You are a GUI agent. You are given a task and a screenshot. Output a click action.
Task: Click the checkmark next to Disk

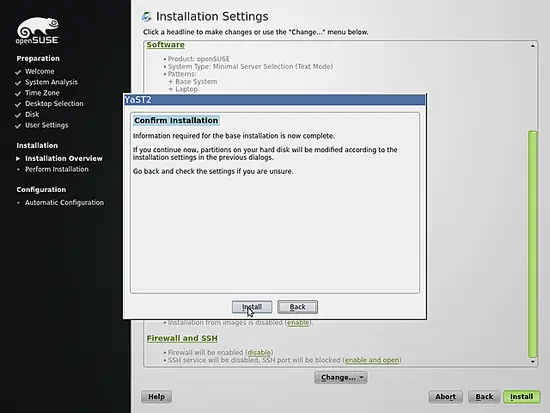[18, 115]
